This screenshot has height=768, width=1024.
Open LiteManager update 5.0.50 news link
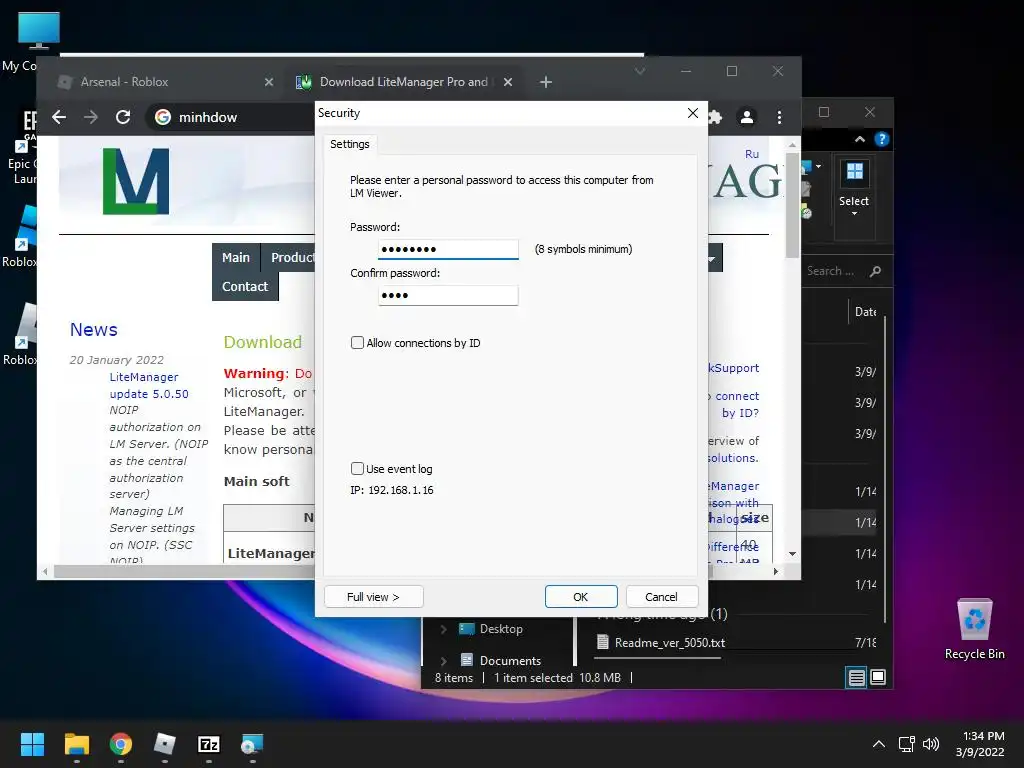coord(149,386)
